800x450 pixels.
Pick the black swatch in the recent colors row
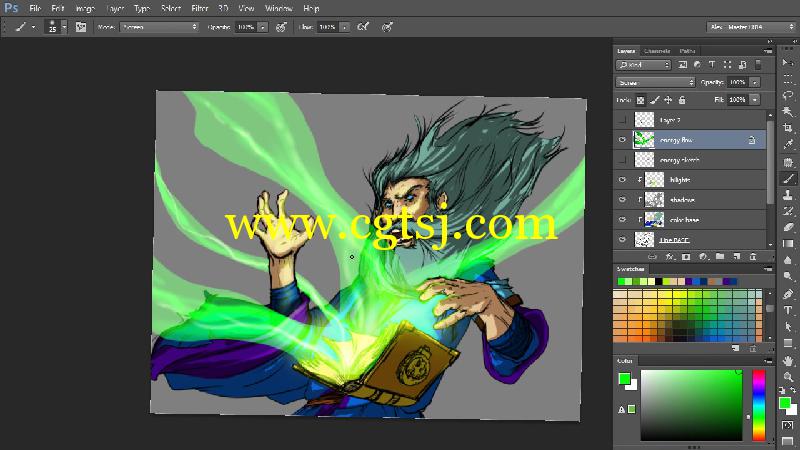659,281
